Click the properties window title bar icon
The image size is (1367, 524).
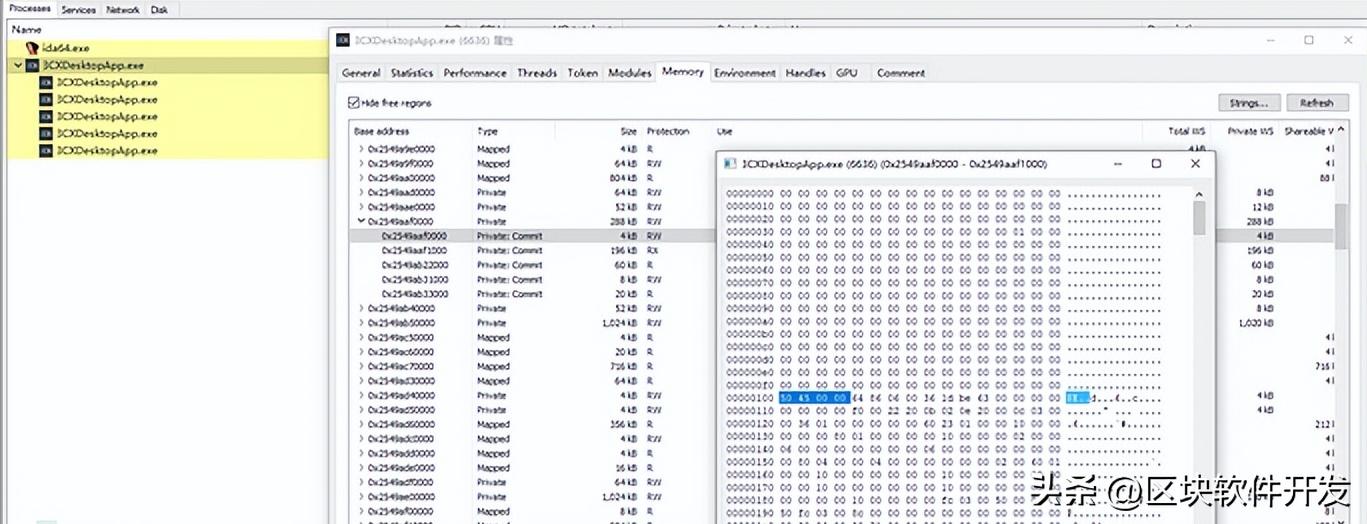tap(342, 40)
